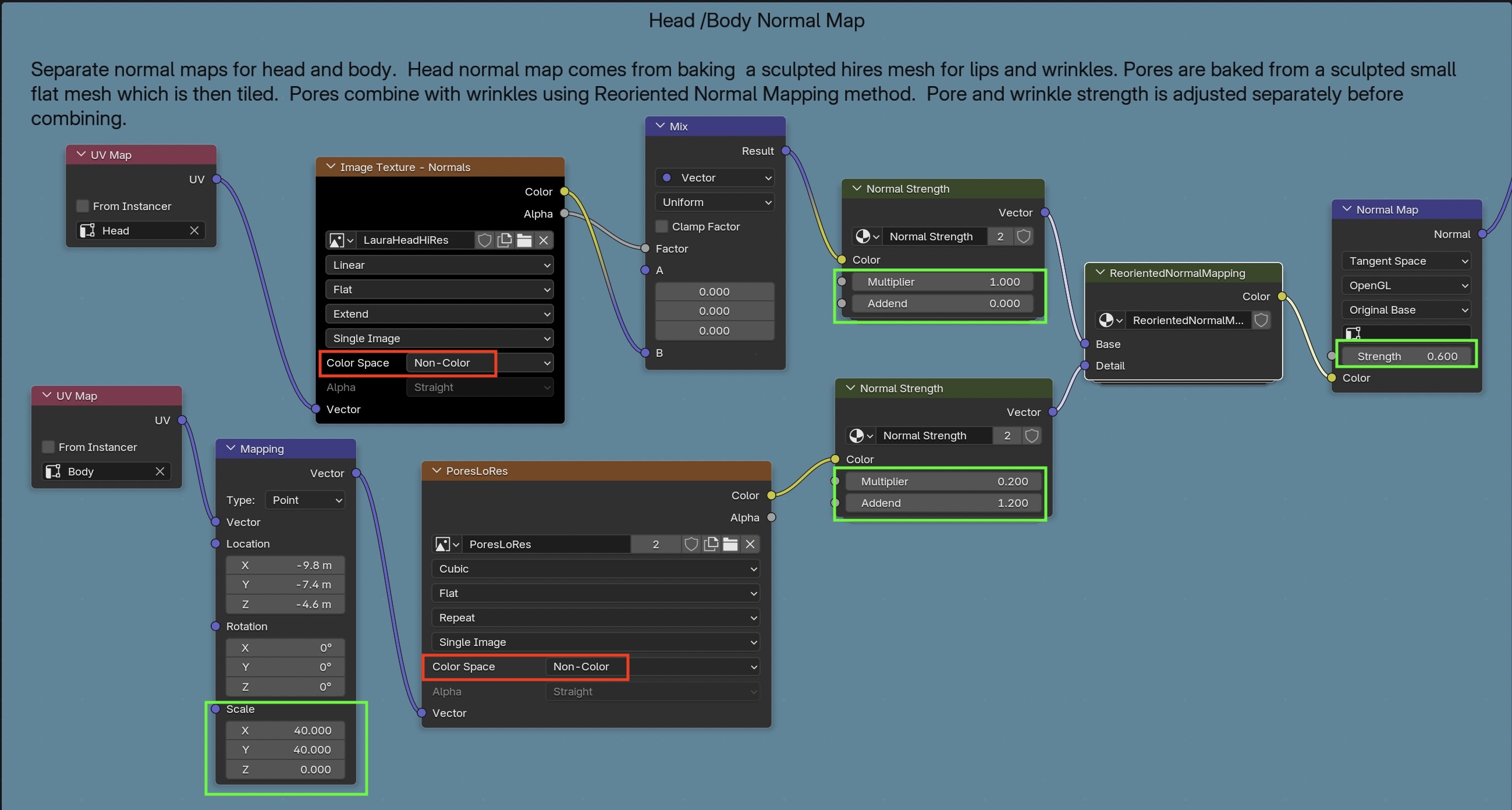This screenshot has height=810, width=1512.
Task: Click Multiplier 0.200 slider in lower Normal Strength
Action: [x=943, y=481]
